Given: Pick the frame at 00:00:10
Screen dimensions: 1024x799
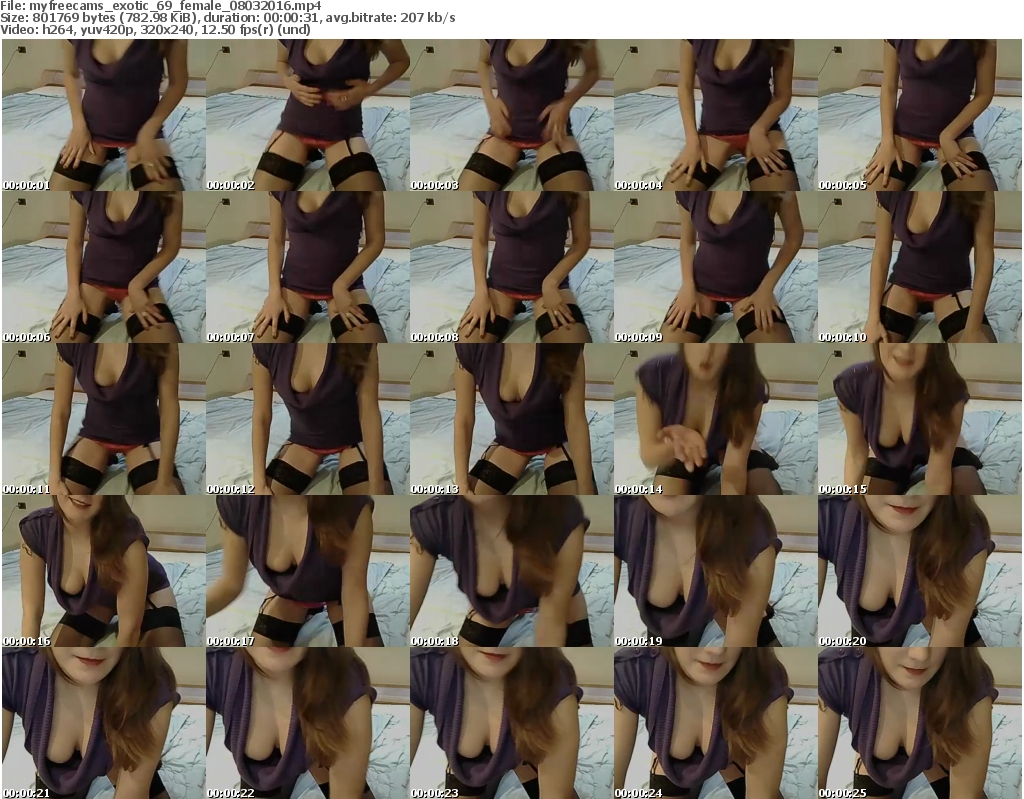Looking at the screenshot, I should coord(919,267).
